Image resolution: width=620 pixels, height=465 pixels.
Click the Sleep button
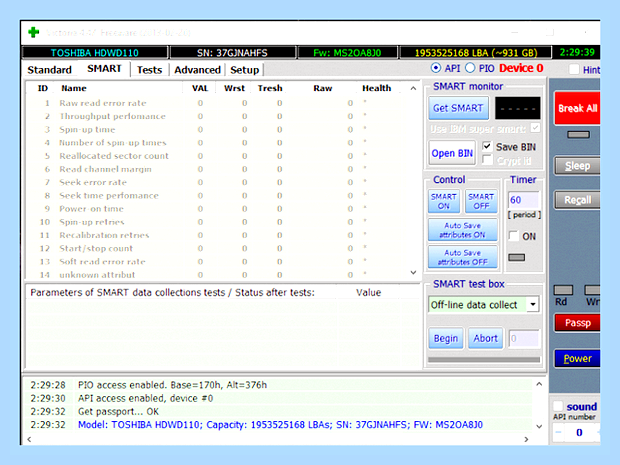[x=577, y=166]
